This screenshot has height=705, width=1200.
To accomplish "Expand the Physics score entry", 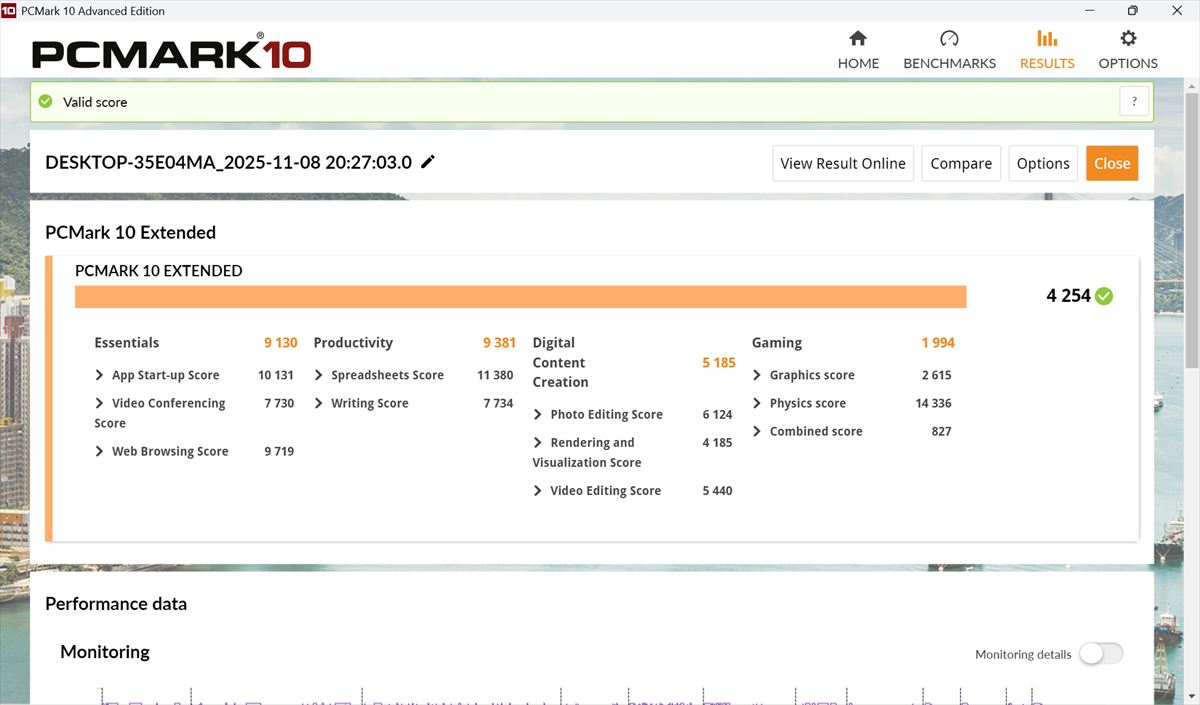I will 757,403.
